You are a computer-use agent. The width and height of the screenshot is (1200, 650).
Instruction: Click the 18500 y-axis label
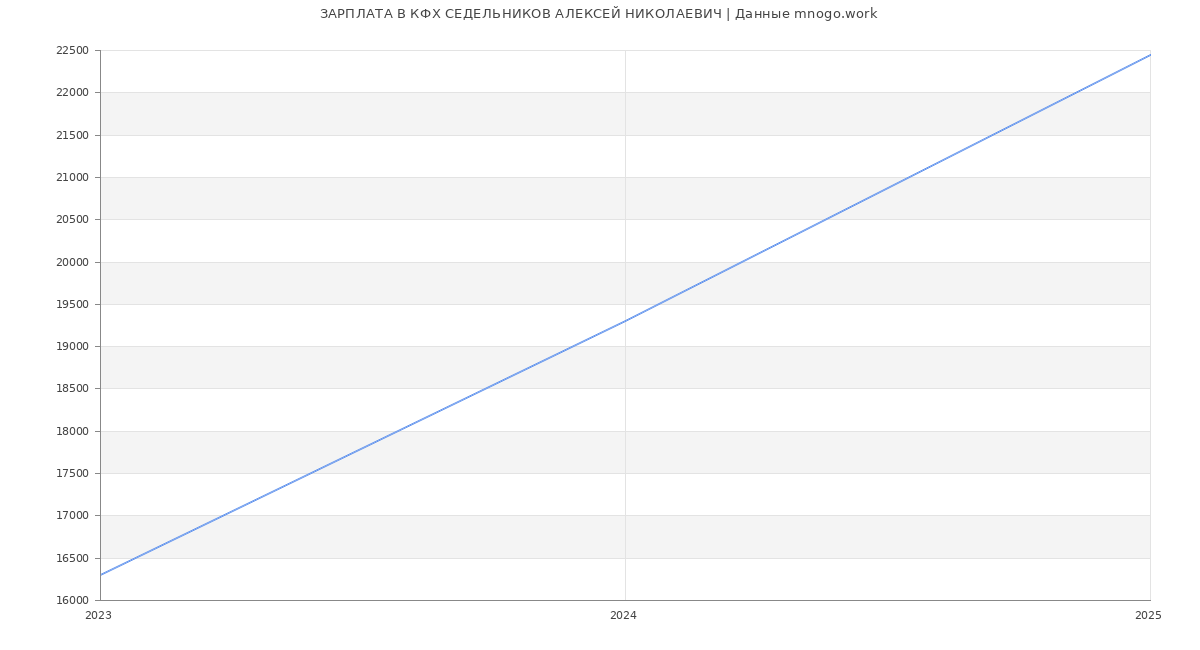click(x=72, y=389)
